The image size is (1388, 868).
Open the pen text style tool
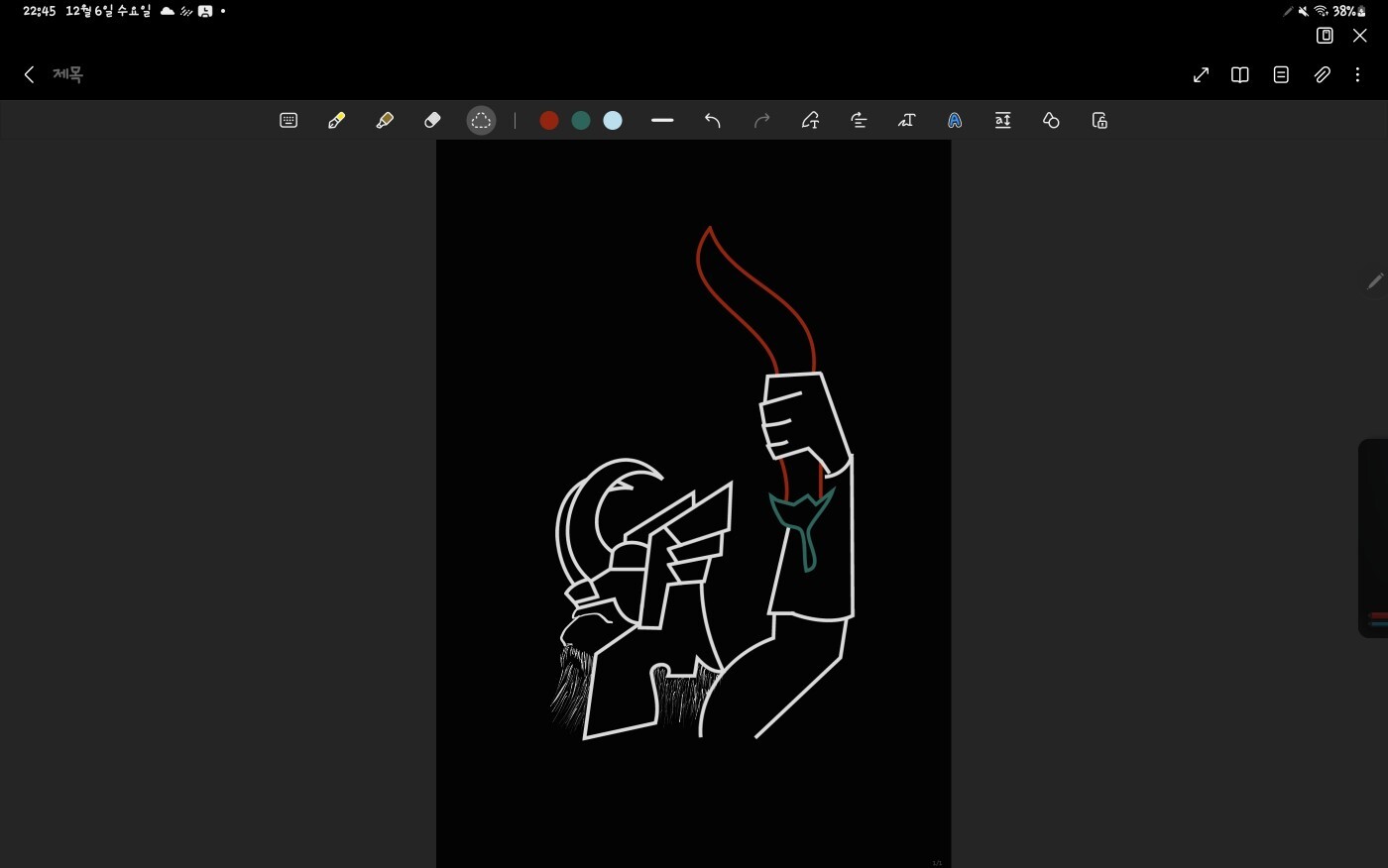pos(955,121)
